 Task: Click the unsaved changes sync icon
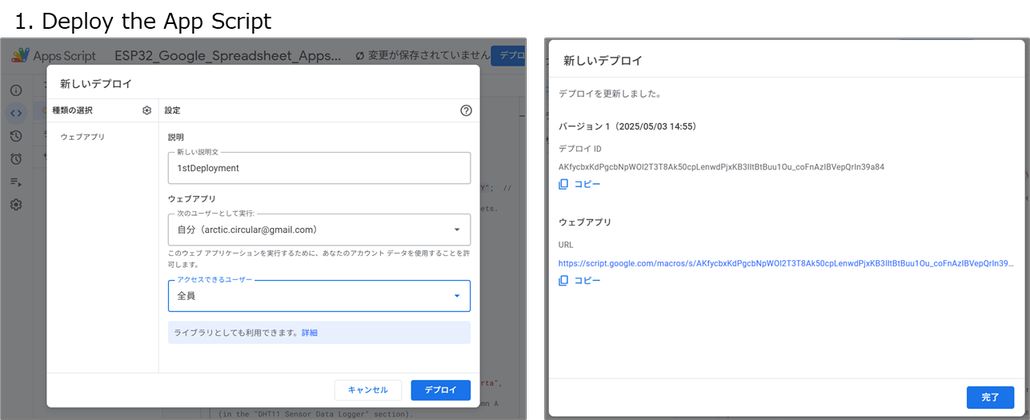(x=359, y=56)
